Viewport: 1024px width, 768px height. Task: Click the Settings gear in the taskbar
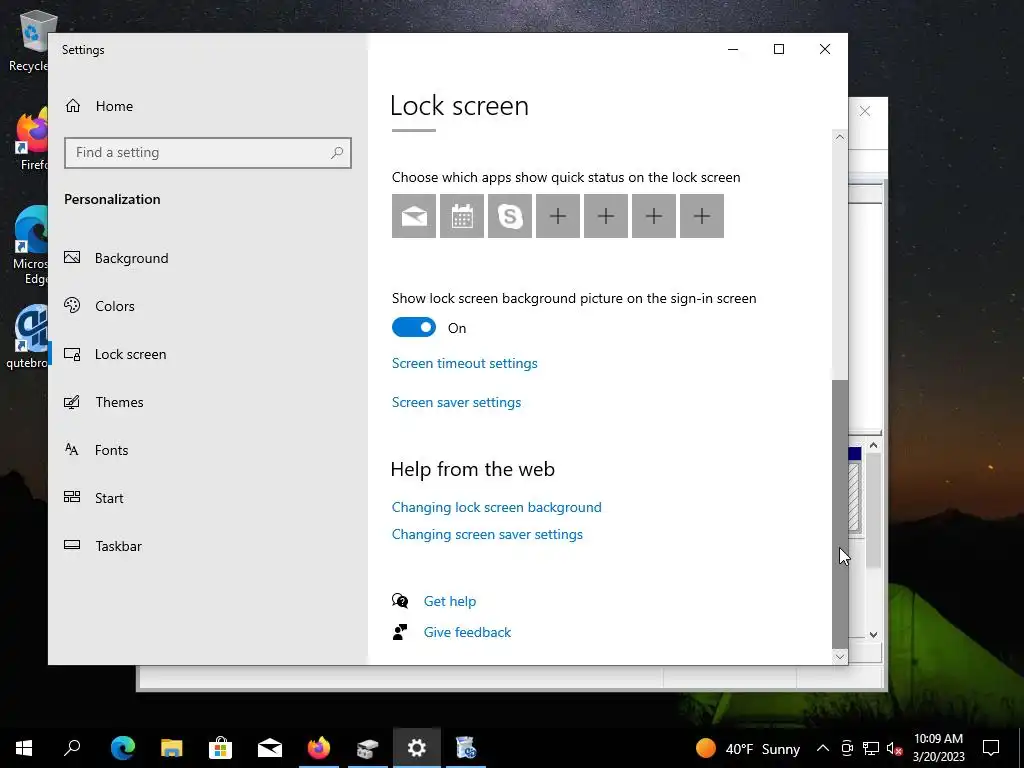click(x=417, y=748)
